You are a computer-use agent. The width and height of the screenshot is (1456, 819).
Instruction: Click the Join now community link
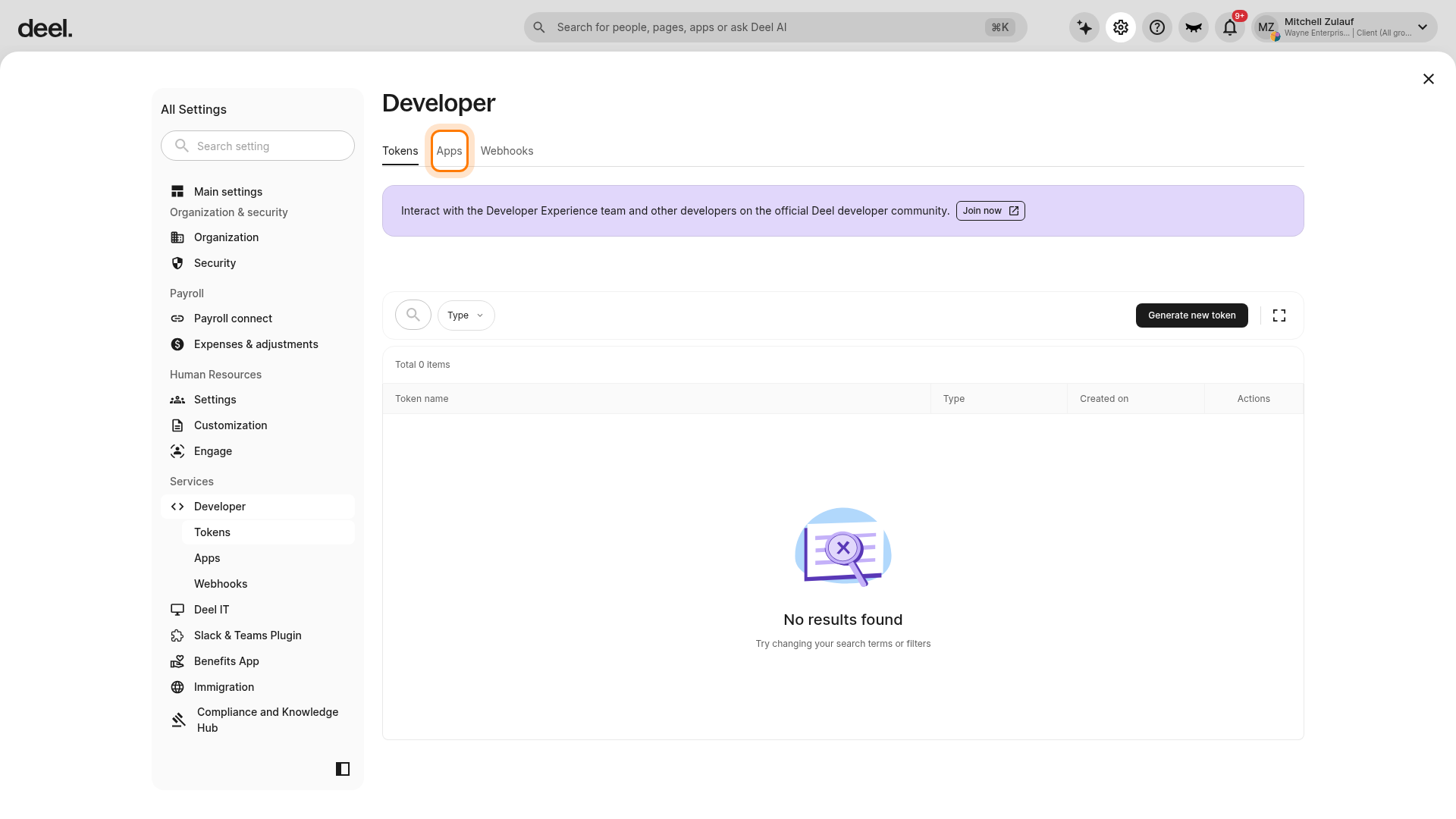(x=990, y=211)
